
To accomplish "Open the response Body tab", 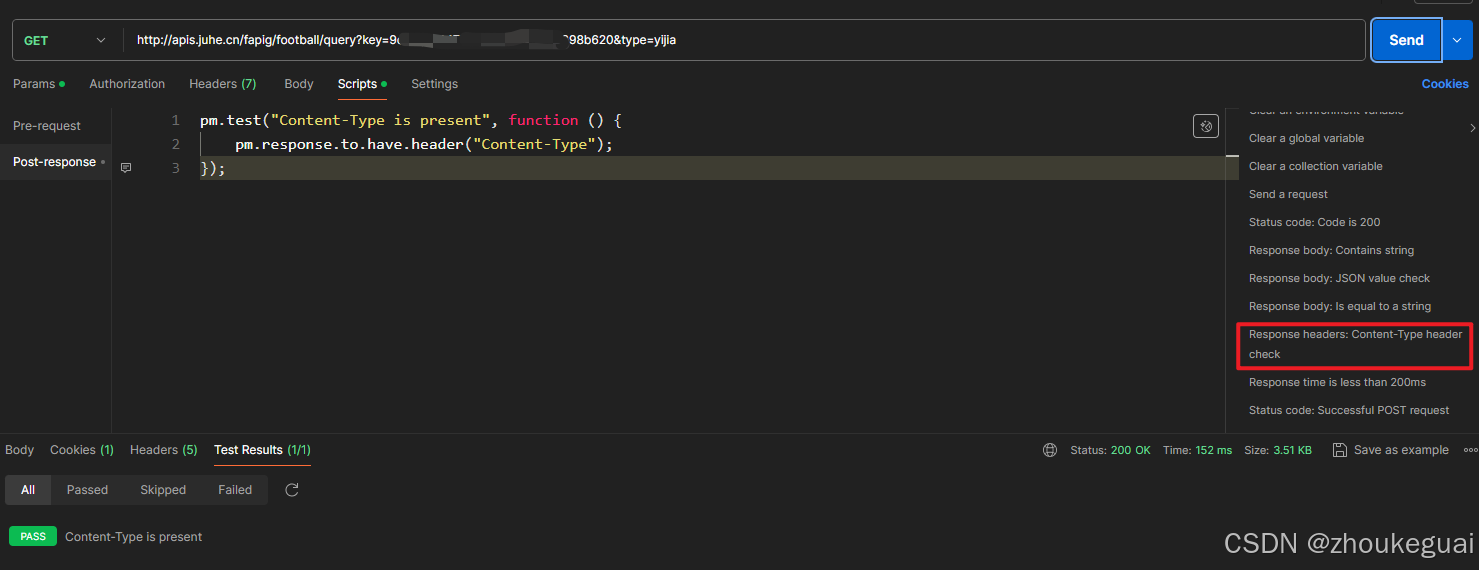I will (x=19, y=450).
